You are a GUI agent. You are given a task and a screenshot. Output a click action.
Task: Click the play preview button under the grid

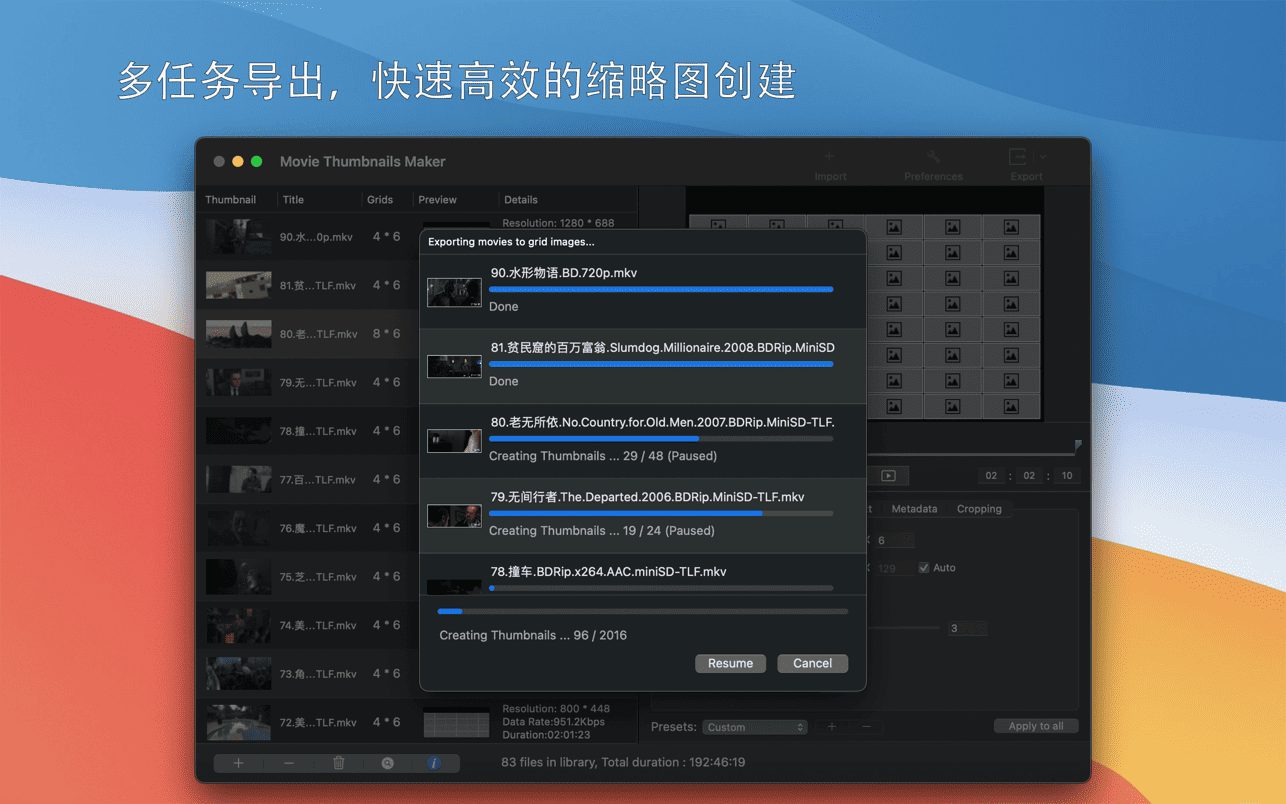[888, 476]
